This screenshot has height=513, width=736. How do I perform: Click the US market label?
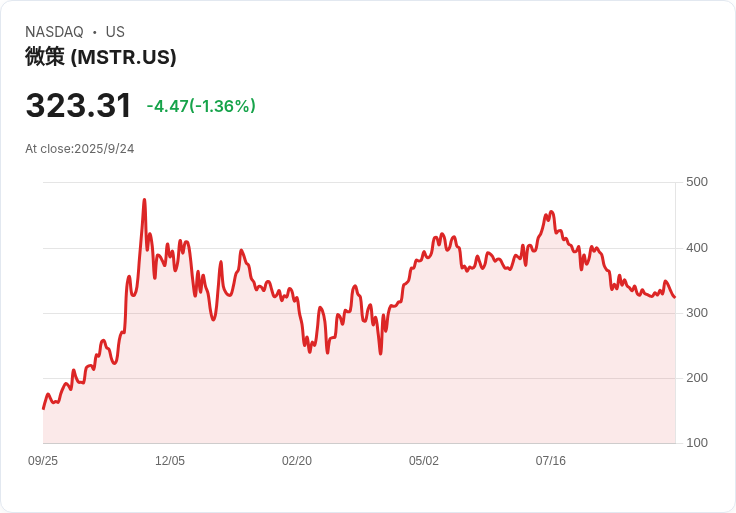(115, 32)
